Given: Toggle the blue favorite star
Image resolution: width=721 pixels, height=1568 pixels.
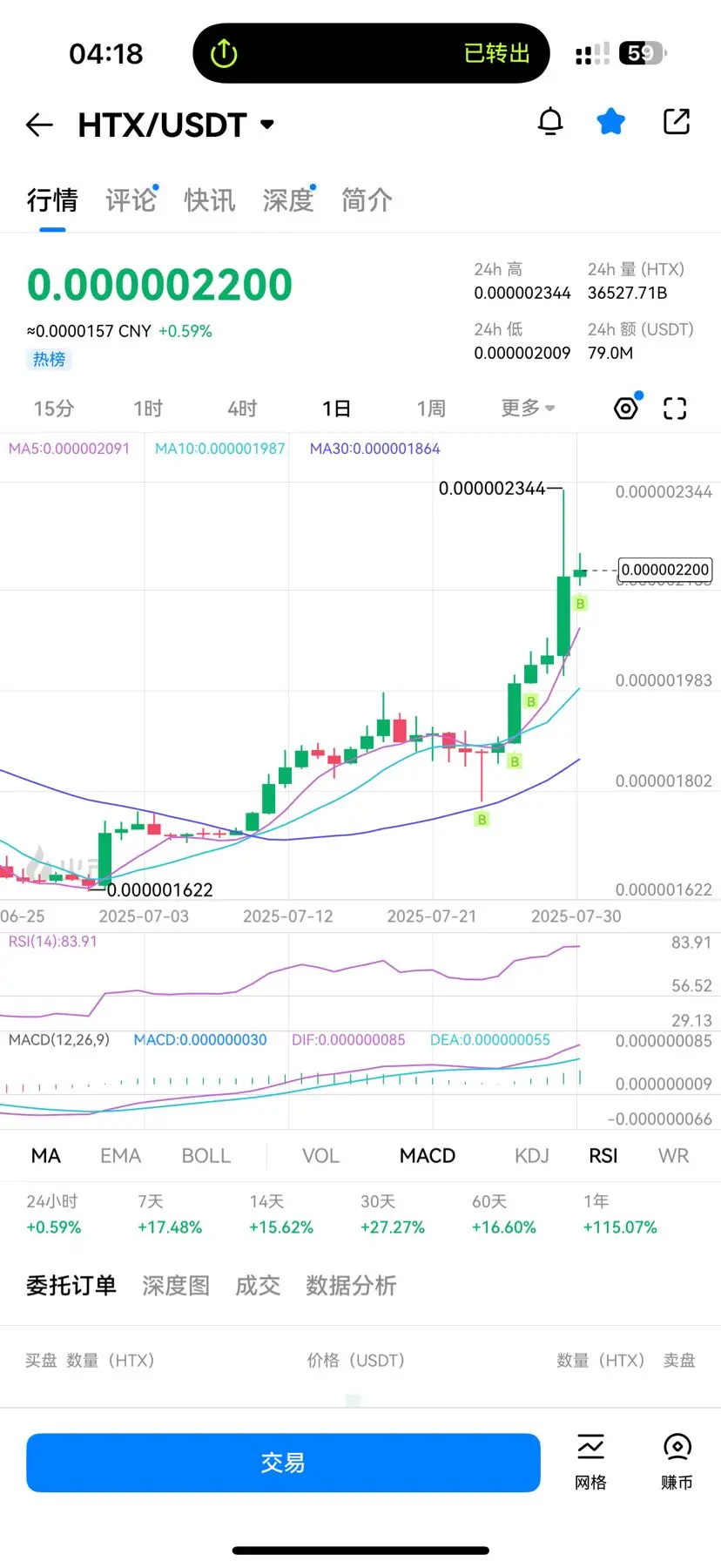Looking at the screenshot, I should tap(611, 122).
